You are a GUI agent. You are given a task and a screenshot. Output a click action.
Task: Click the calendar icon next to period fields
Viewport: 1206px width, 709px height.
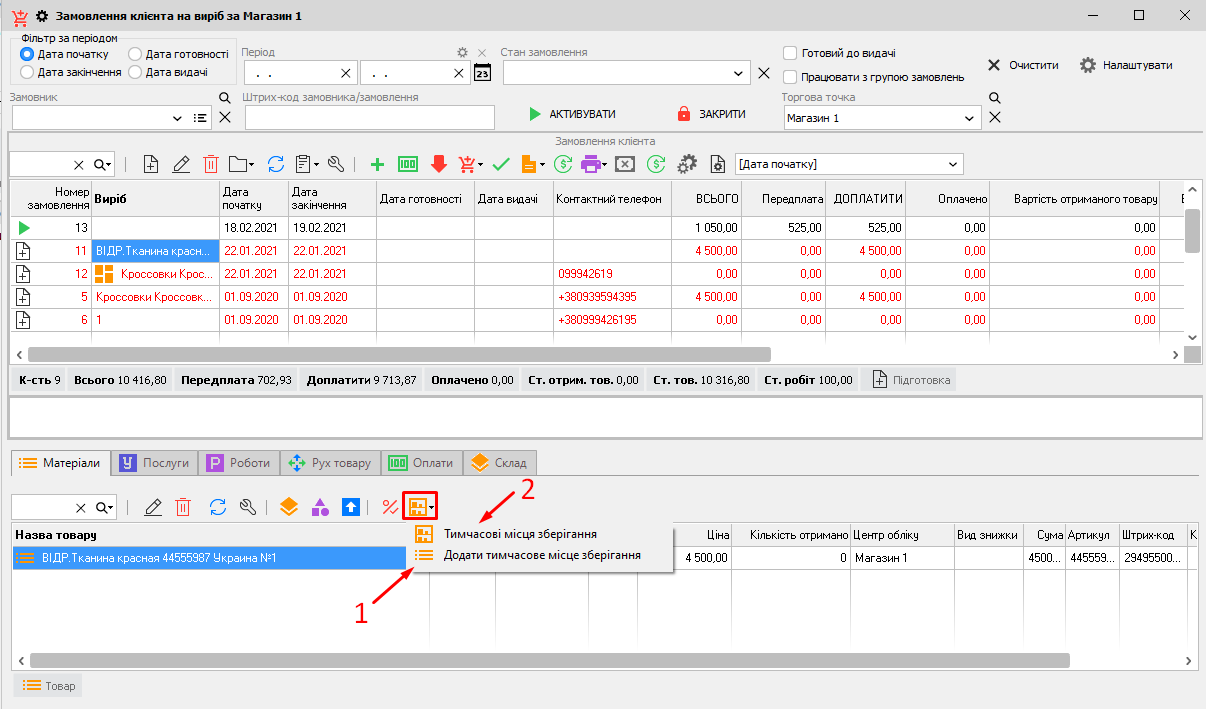(482, 73)
